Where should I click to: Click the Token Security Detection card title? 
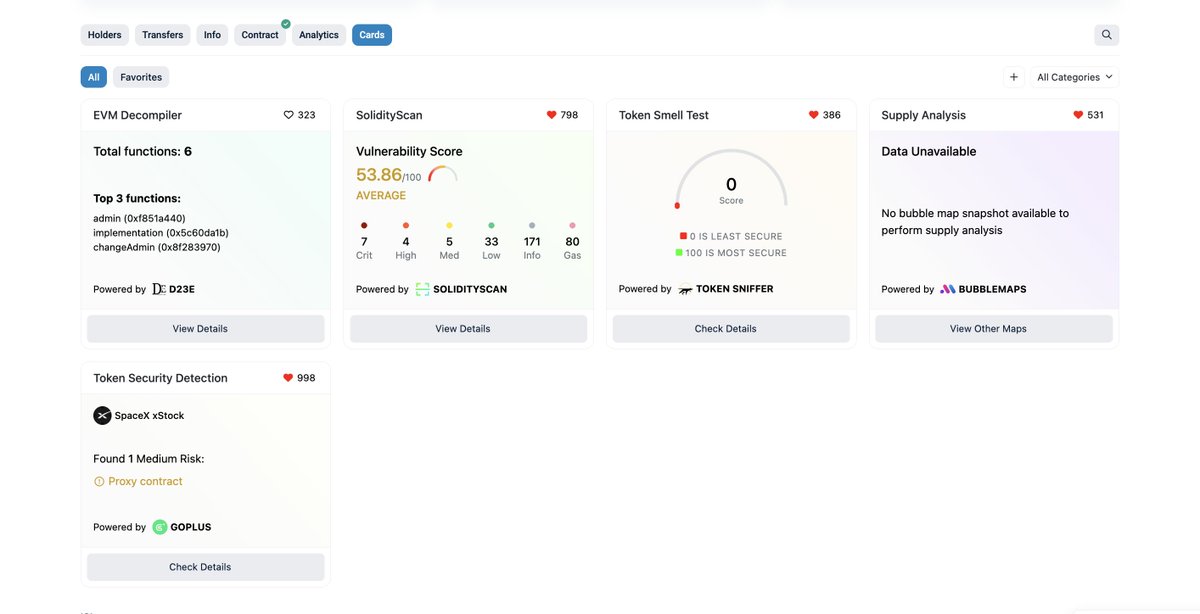coord(160,378)
